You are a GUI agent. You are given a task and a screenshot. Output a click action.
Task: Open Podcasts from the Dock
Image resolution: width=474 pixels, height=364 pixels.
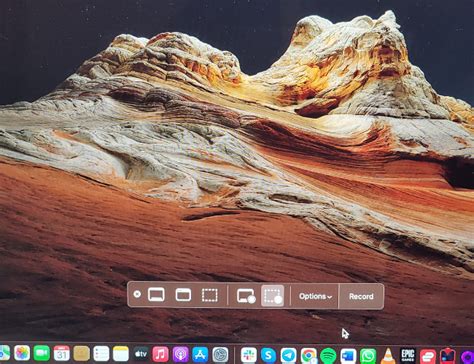180,354
